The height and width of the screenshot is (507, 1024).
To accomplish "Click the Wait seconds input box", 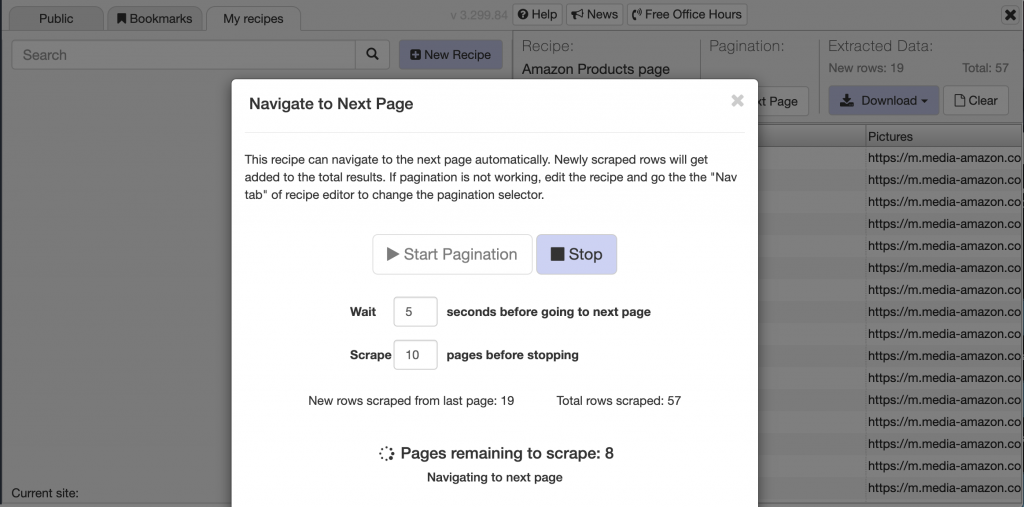I will [415, 312].
